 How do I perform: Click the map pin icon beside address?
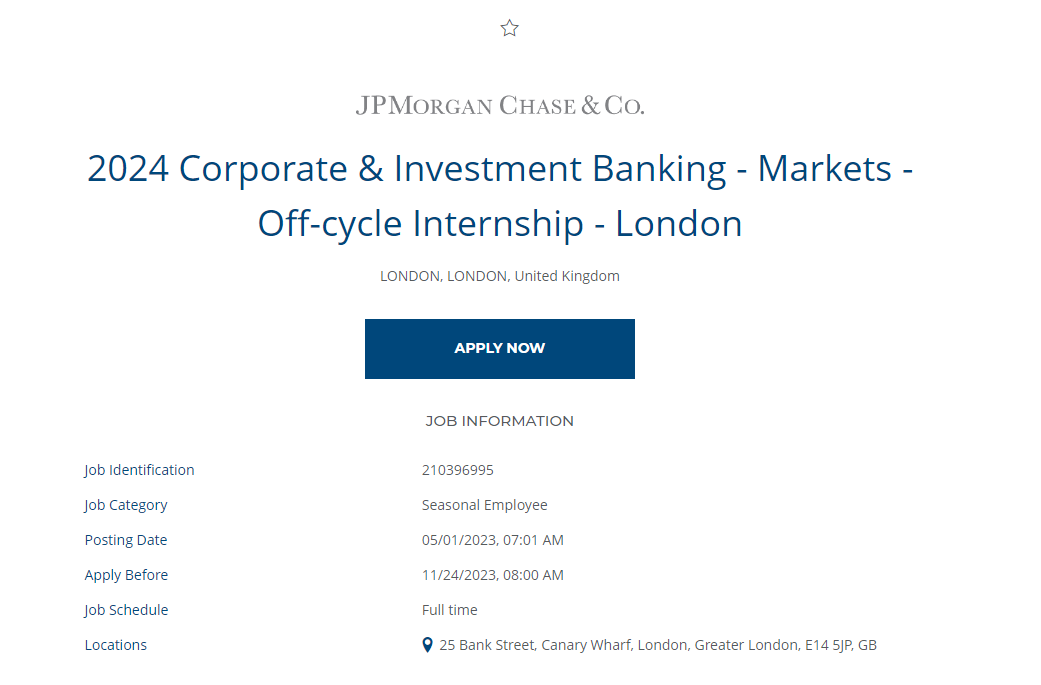(428, 645)
